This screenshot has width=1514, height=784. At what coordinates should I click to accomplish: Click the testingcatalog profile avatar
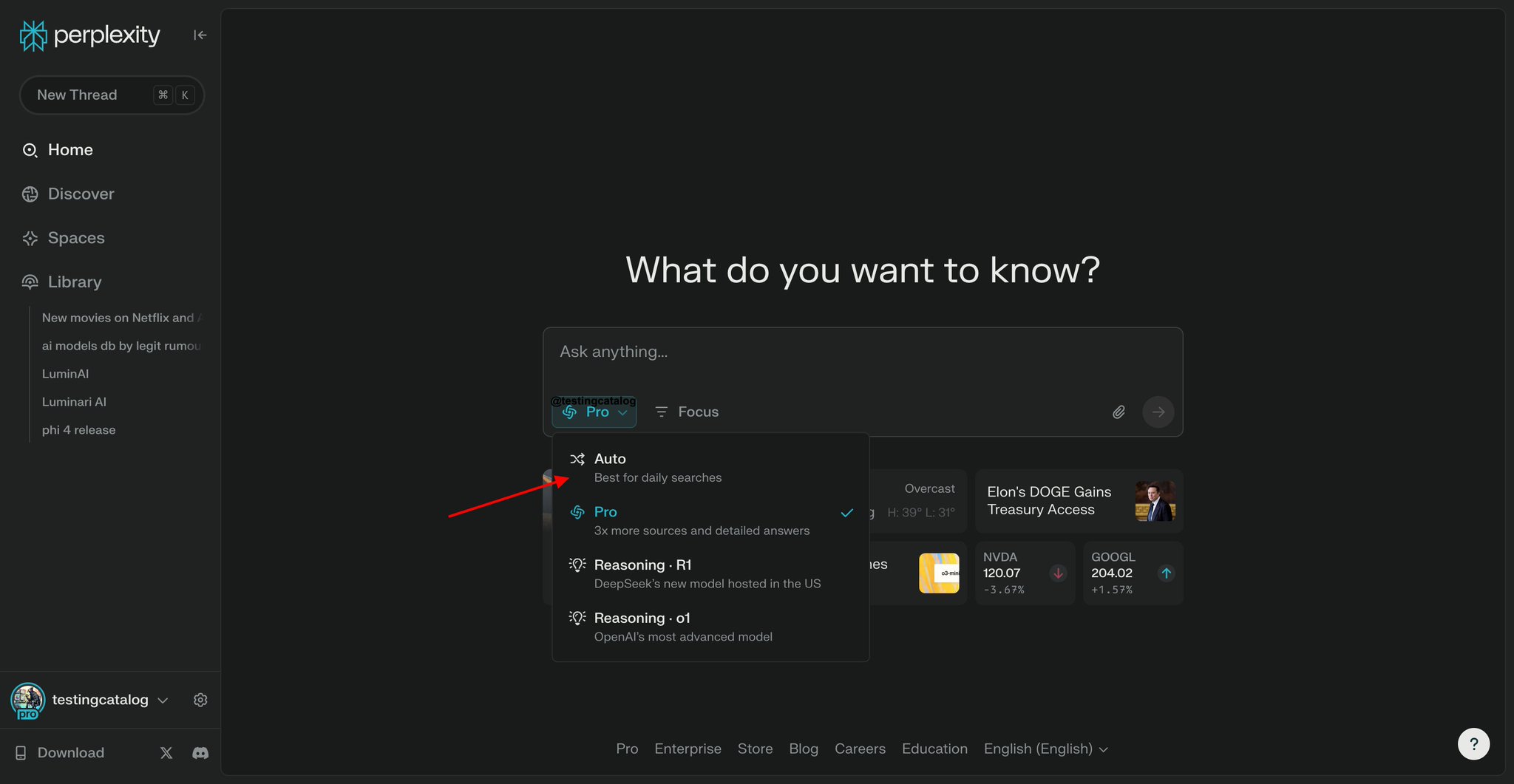(28, 701)
